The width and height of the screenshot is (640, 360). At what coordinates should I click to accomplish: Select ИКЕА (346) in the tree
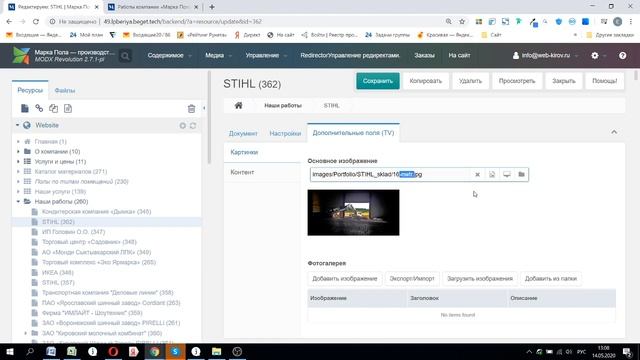[58, 273]
